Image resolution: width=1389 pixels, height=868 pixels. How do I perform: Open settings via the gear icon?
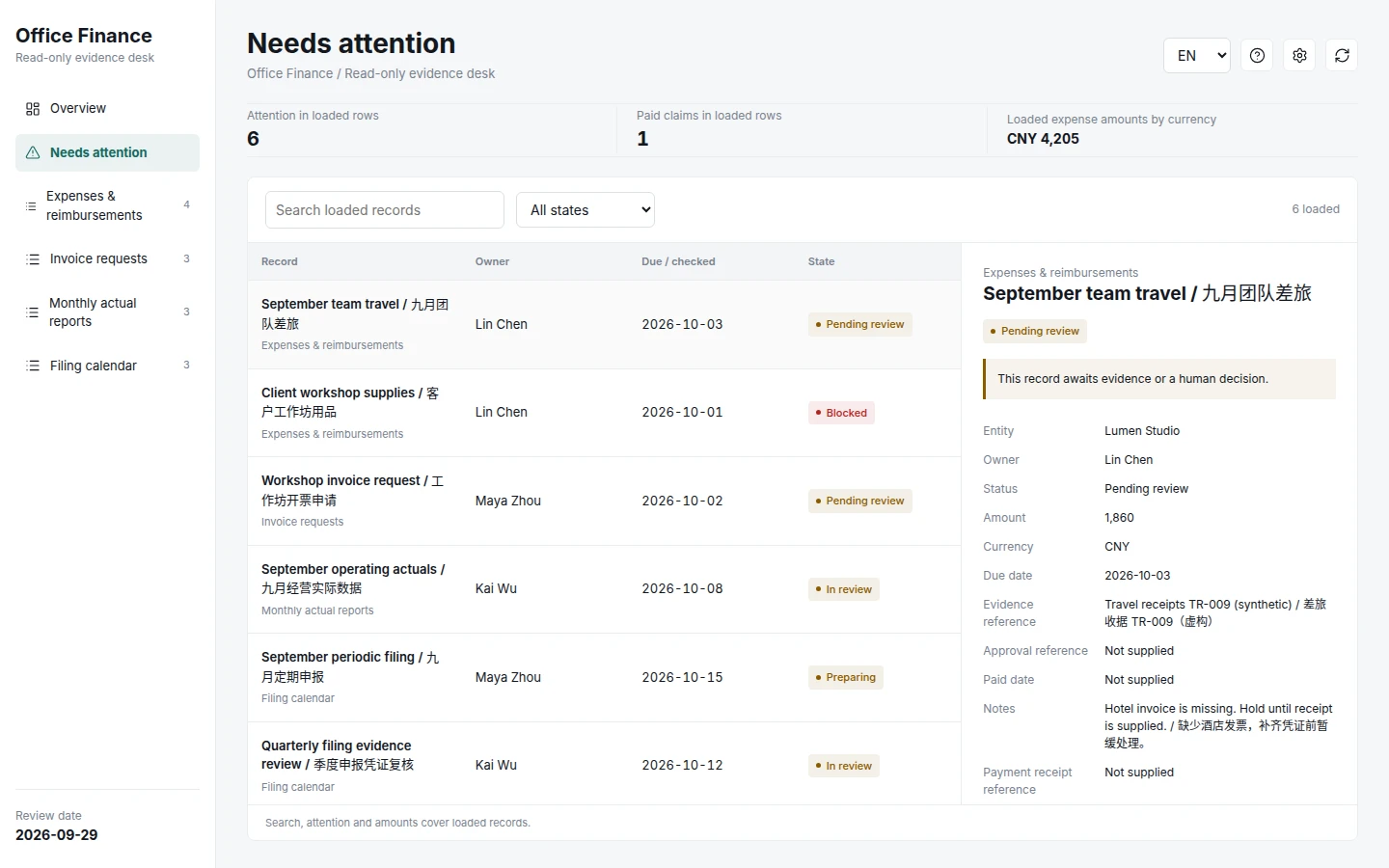coord(1299,56)
